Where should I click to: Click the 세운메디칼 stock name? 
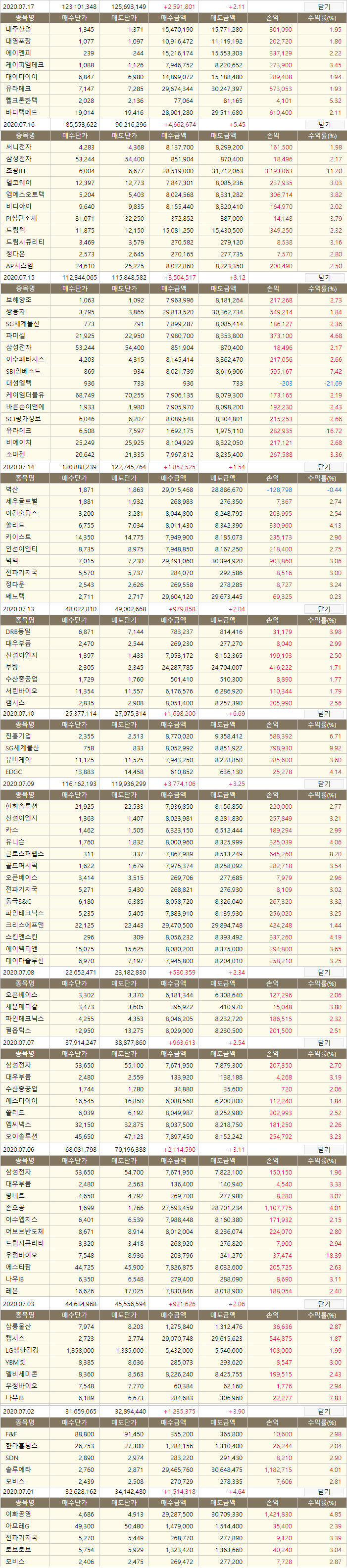pos(21,1007)
